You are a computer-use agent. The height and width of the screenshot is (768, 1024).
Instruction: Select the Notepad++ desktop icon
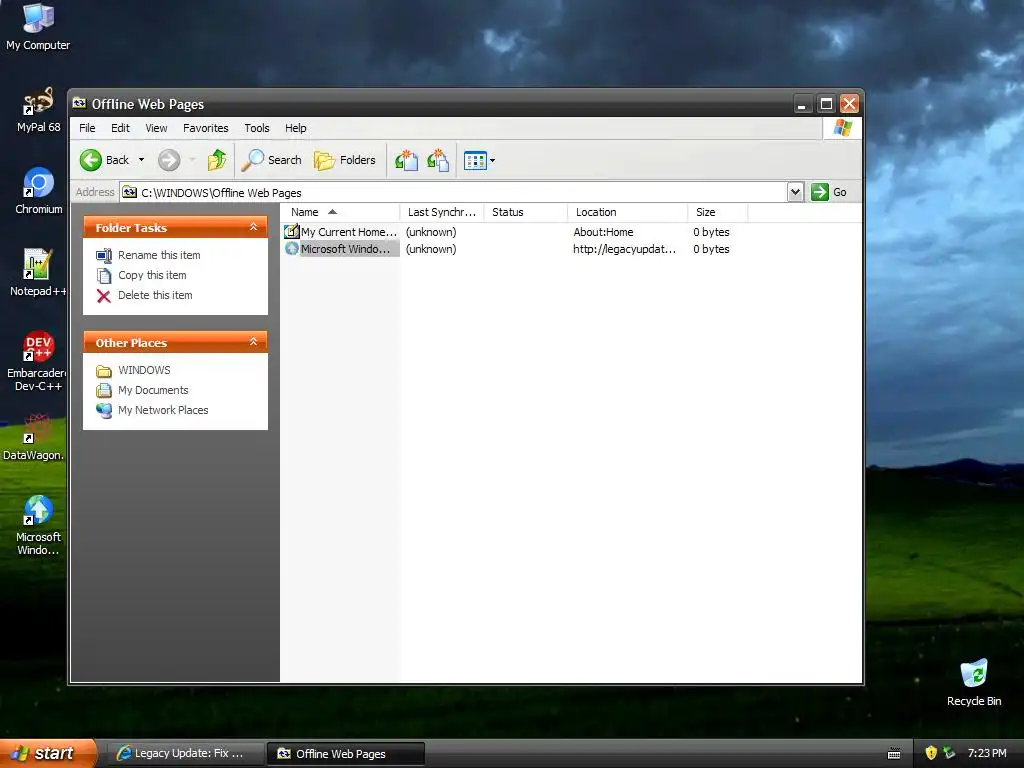38,273
